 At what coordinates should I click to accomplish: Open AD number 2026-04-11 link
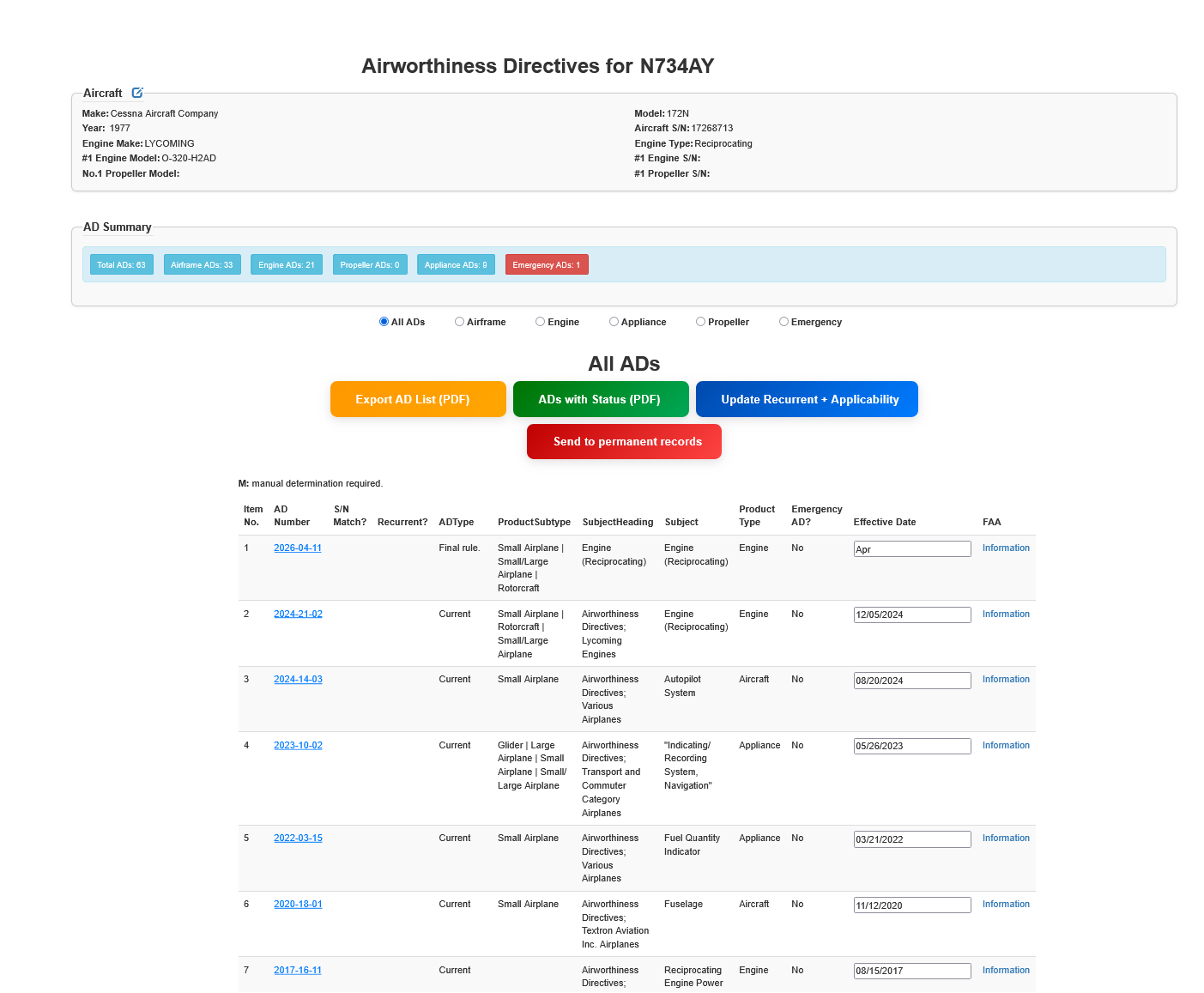tap(298, 548)
